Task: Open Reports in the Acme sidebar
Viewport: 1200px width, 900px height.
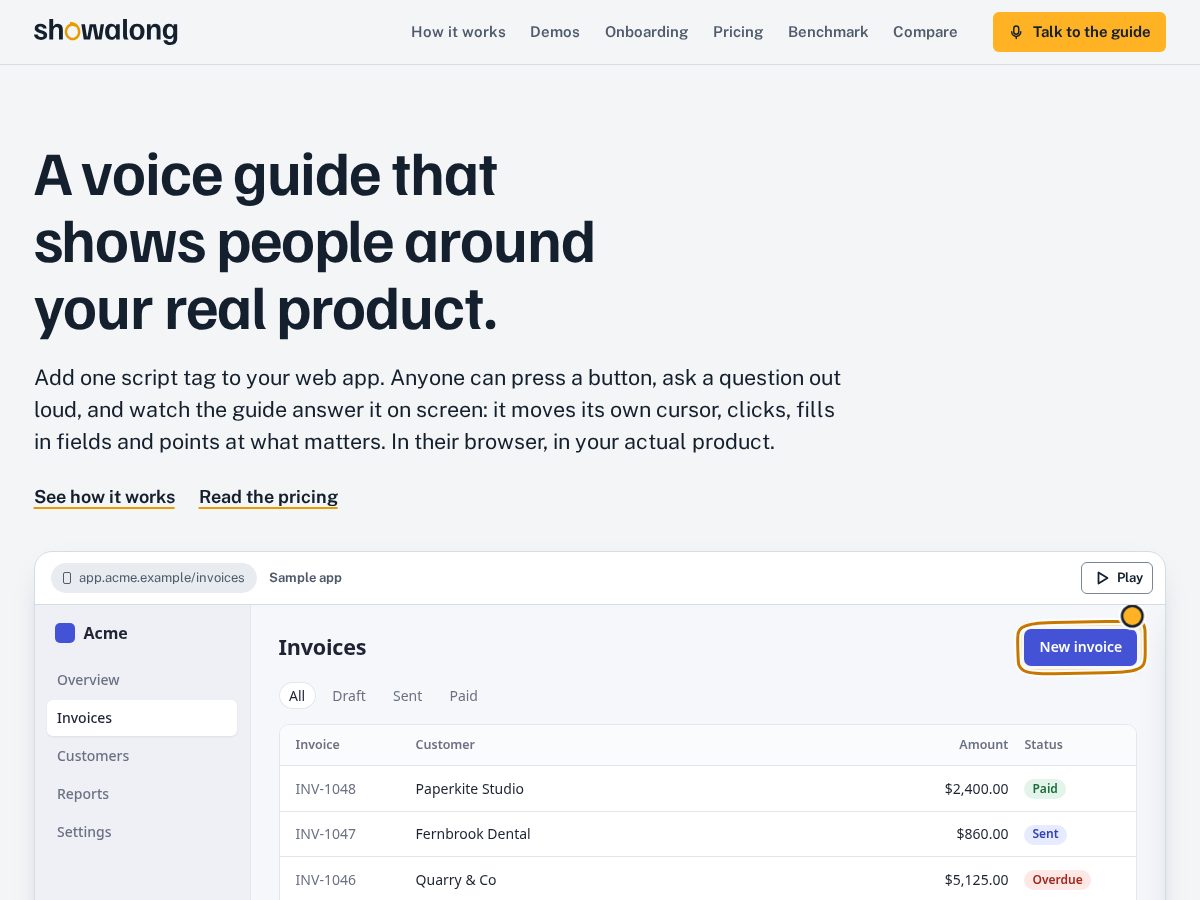Action: point(142,794)
